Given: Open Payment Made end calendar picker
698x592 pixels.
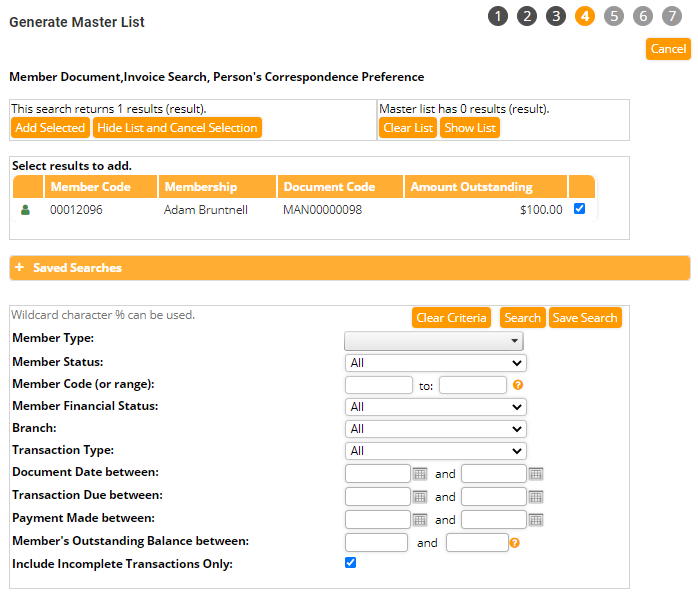Looking at the screenshot, I should 536,519.
